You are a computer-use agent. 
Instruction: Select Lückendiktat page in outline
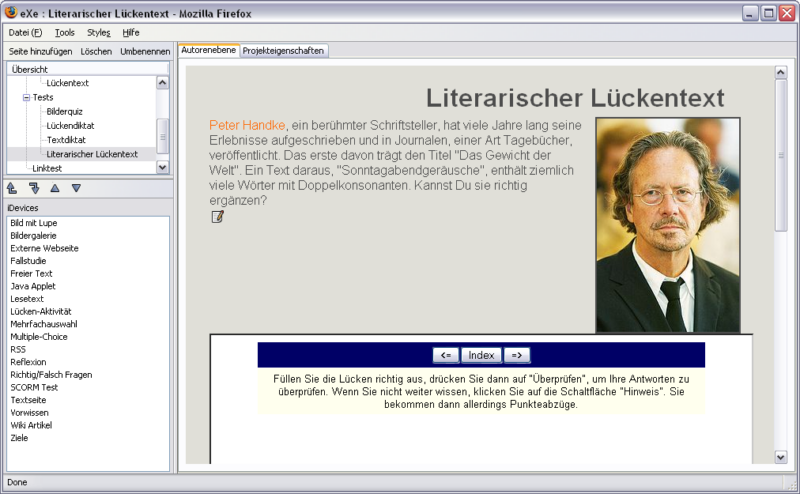point(70,126)
